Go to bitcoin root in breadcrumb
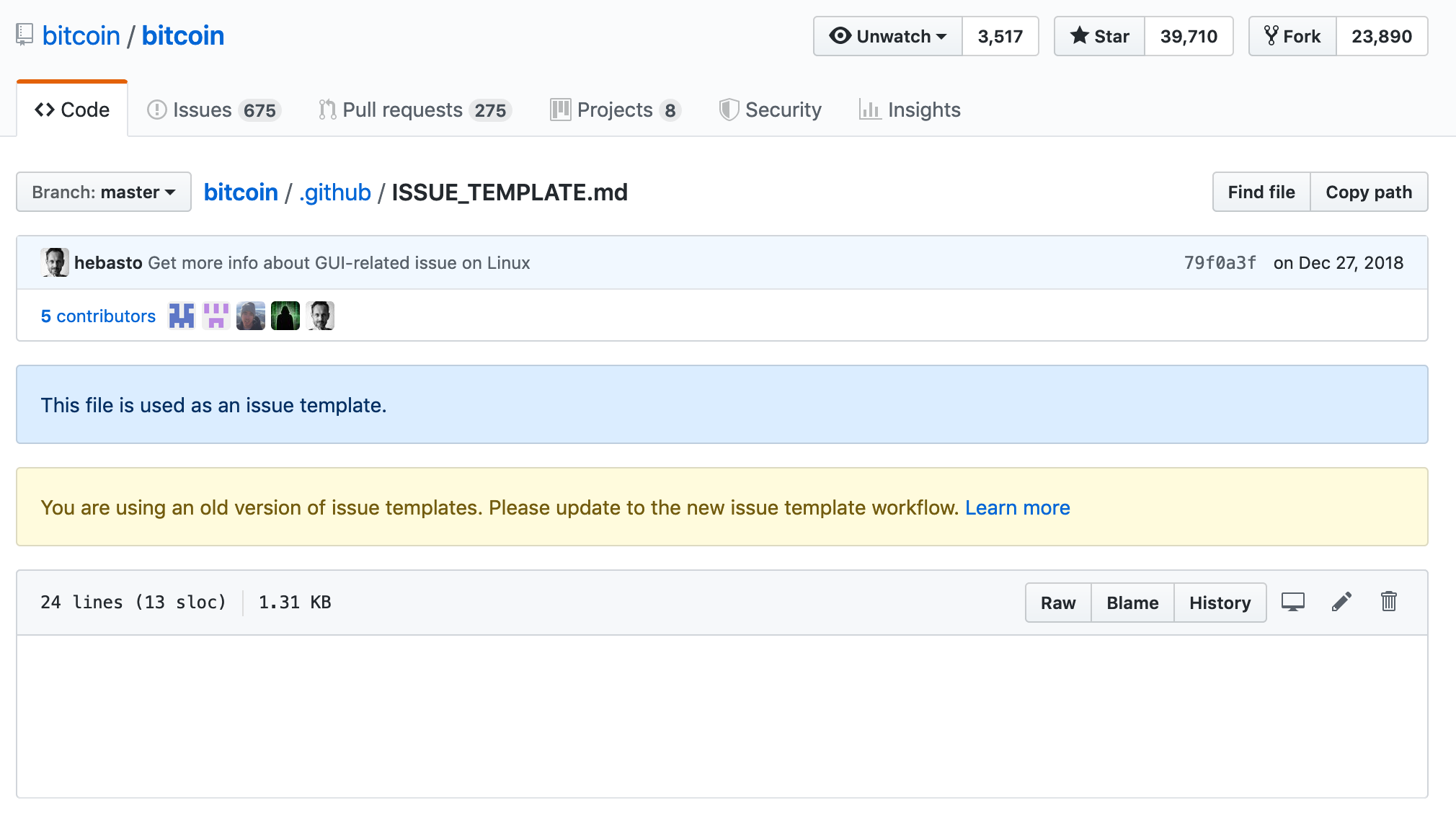 [241, 192]
